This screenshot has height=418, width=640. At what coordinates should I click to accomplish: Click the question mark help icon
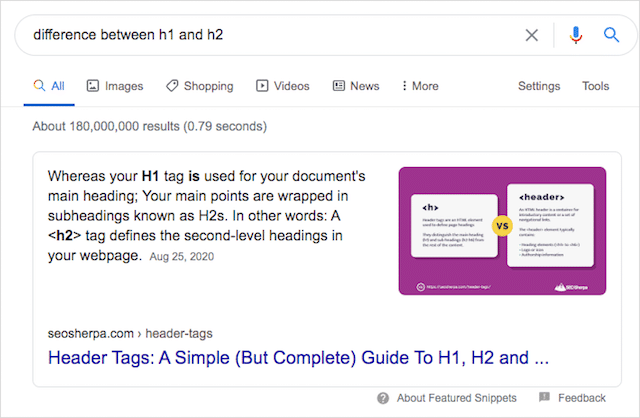coord(383,398)
